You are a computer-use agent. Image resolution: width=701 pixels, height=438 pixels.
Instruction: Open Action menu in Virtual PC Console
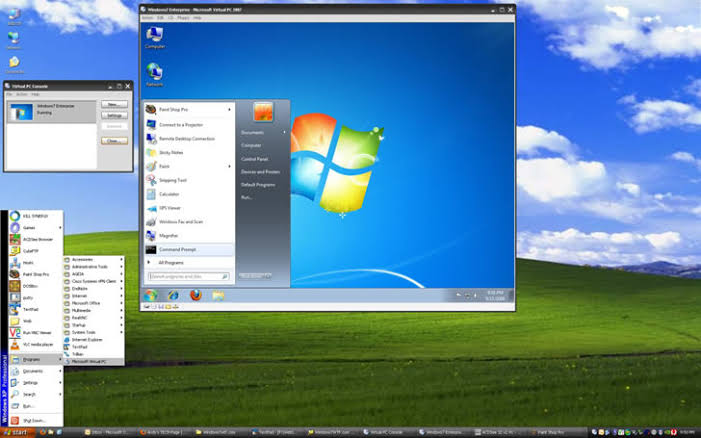pyautogui.click(x=21, y=94)
